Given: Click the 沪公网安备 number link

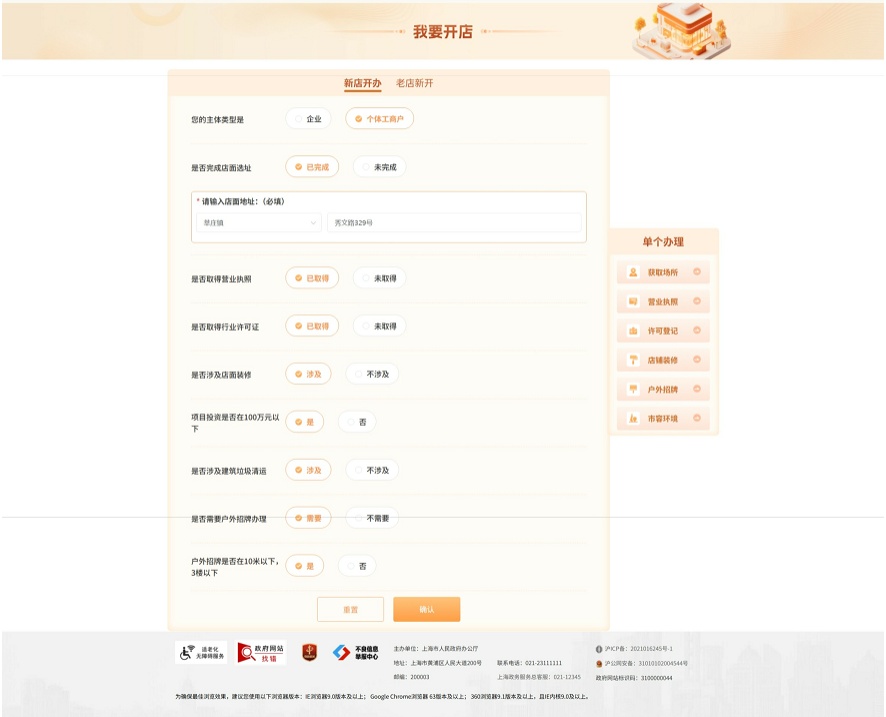Looking at the screenshot, I should click(x=646, y=663).
